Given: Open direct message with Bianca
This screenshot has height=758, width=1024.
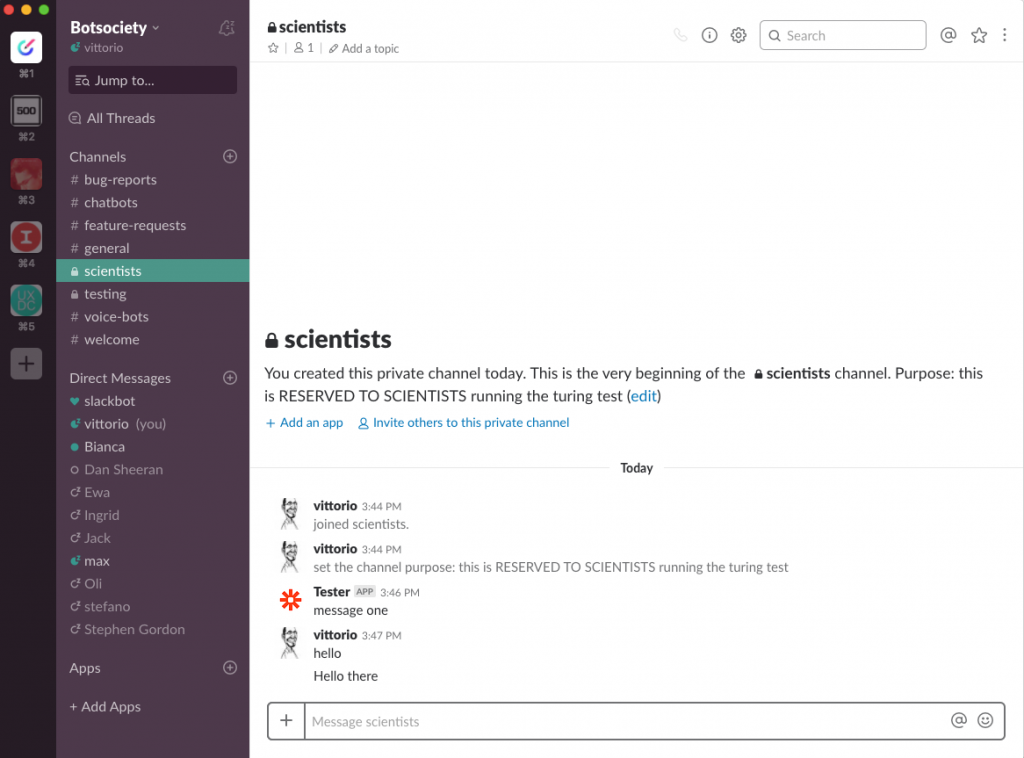Looking at the screenshot, I should pos(153,447).
